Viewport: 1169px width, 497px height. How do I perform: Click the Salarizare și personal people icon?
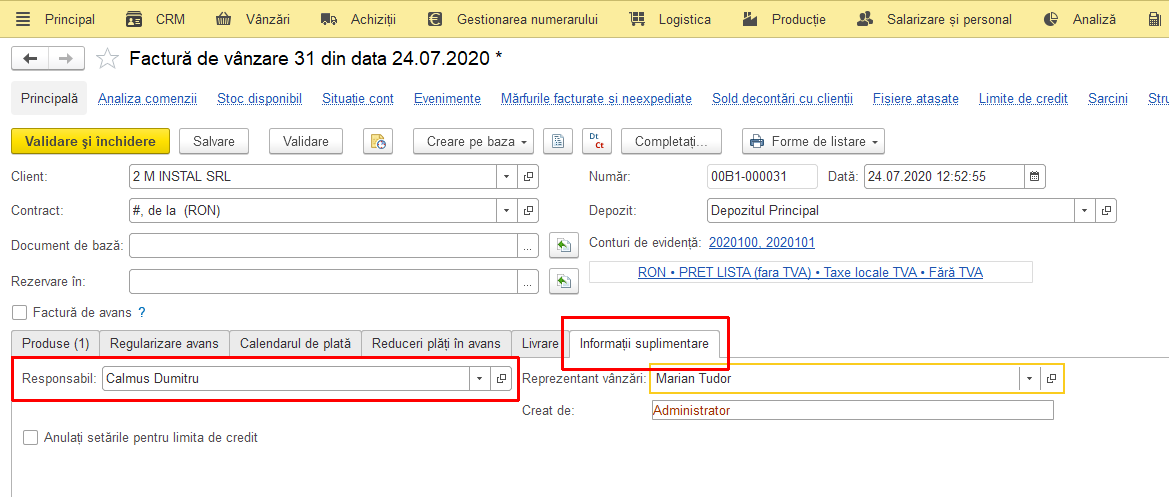tap(865, 19)
